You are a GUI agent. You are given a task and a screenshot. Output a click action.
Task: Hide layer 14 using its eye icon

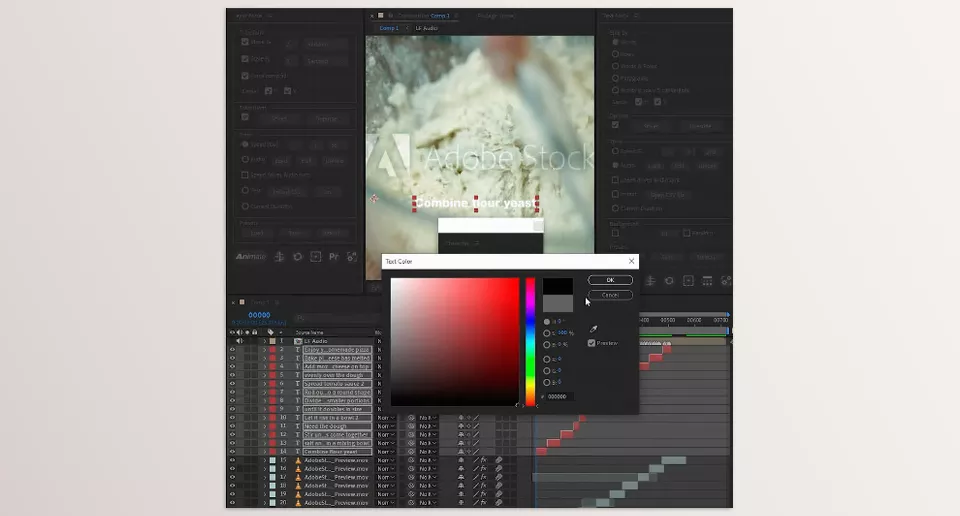click(232, 452)
